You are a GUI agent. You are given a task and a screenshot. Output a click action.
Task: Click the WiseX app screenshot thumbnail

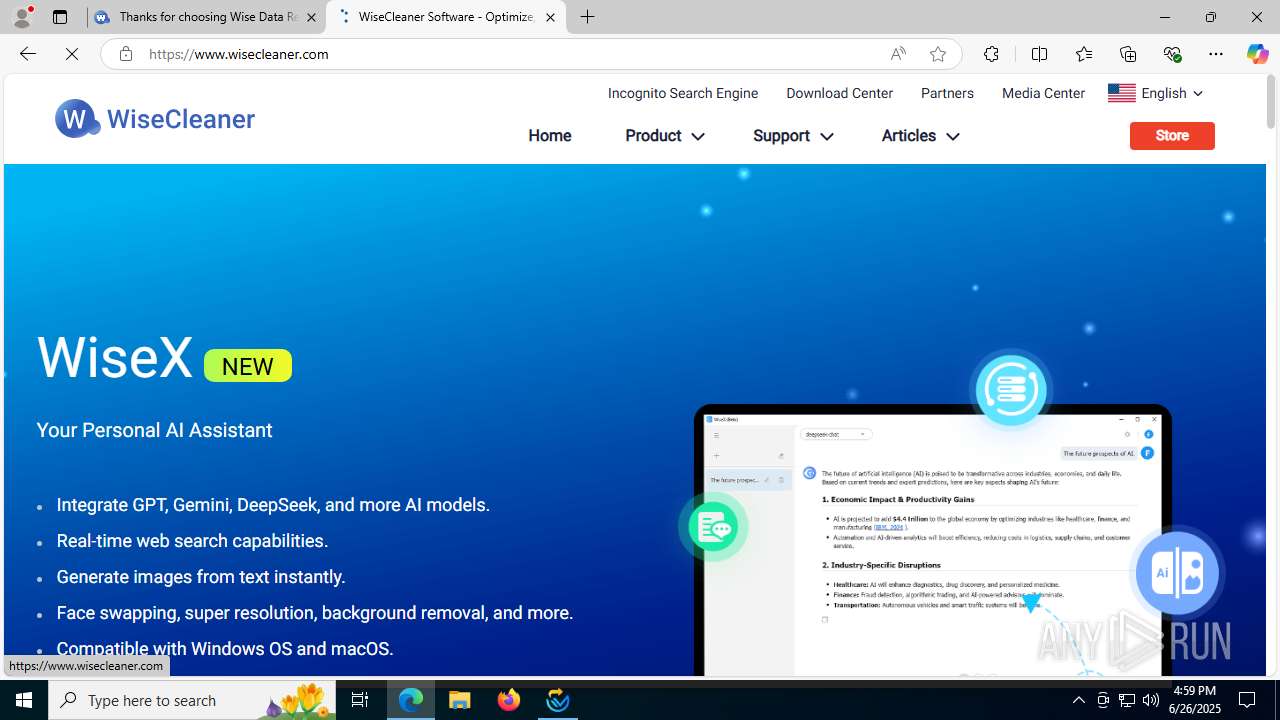click(x=932, y=540)
